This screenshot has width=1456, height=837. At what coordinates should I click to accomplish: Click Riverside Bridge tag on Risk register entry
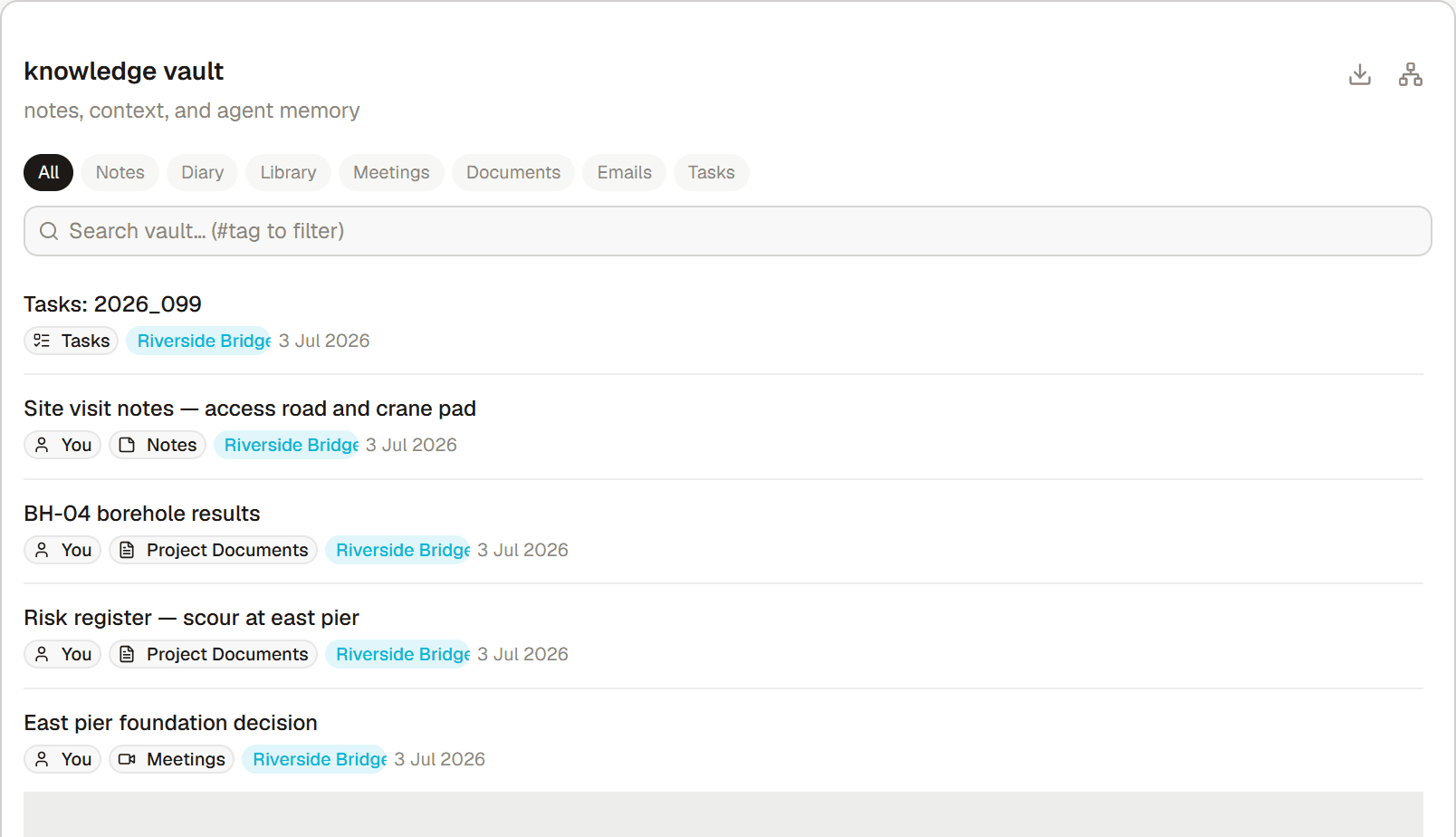(x=398, y=654)
